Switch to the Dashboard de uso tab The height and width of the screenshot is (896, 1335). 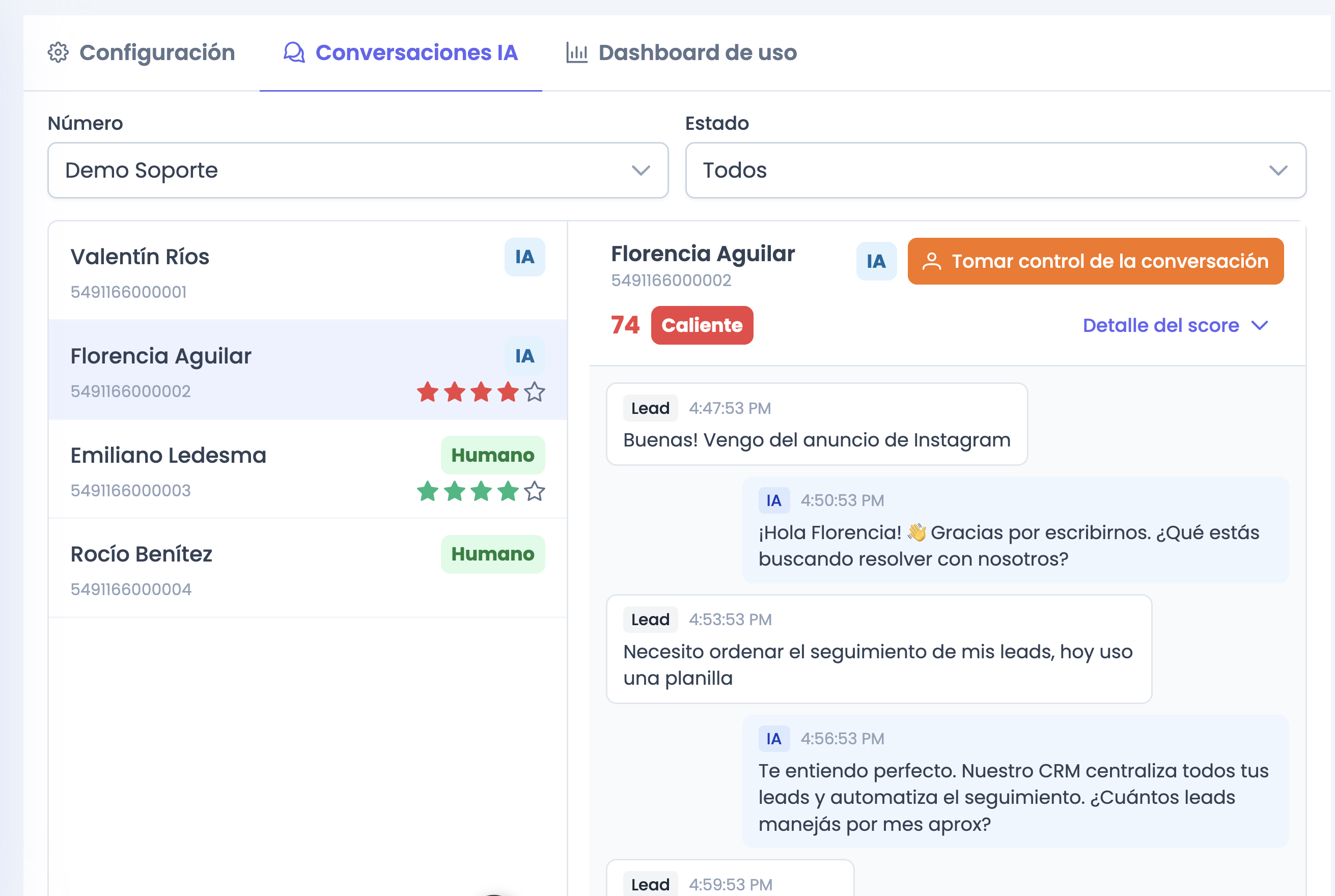point(681,52)
